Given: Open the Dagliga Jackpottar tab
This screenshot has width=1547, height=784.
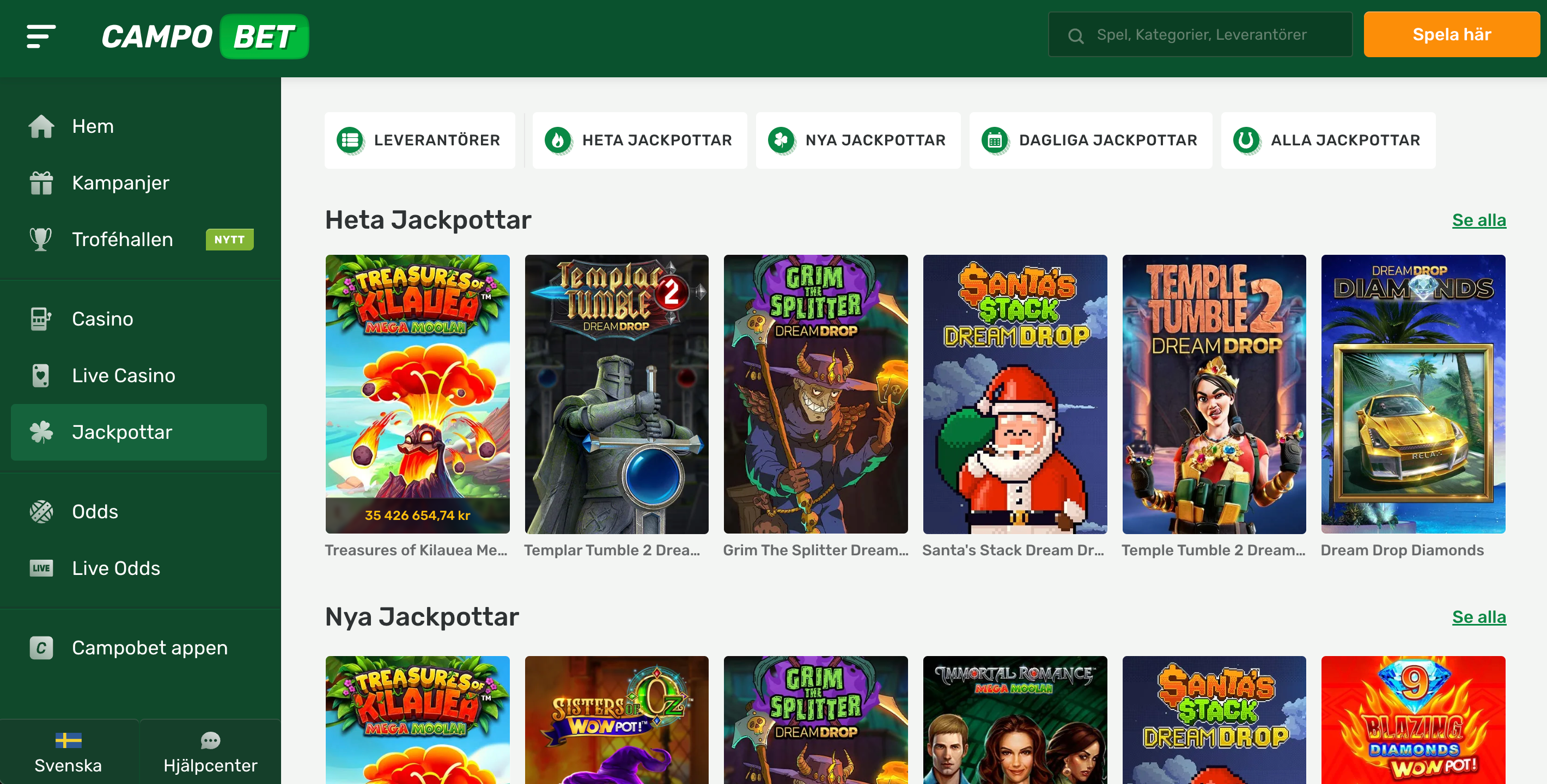Looking at the screenshot, I should (1090, 140).
